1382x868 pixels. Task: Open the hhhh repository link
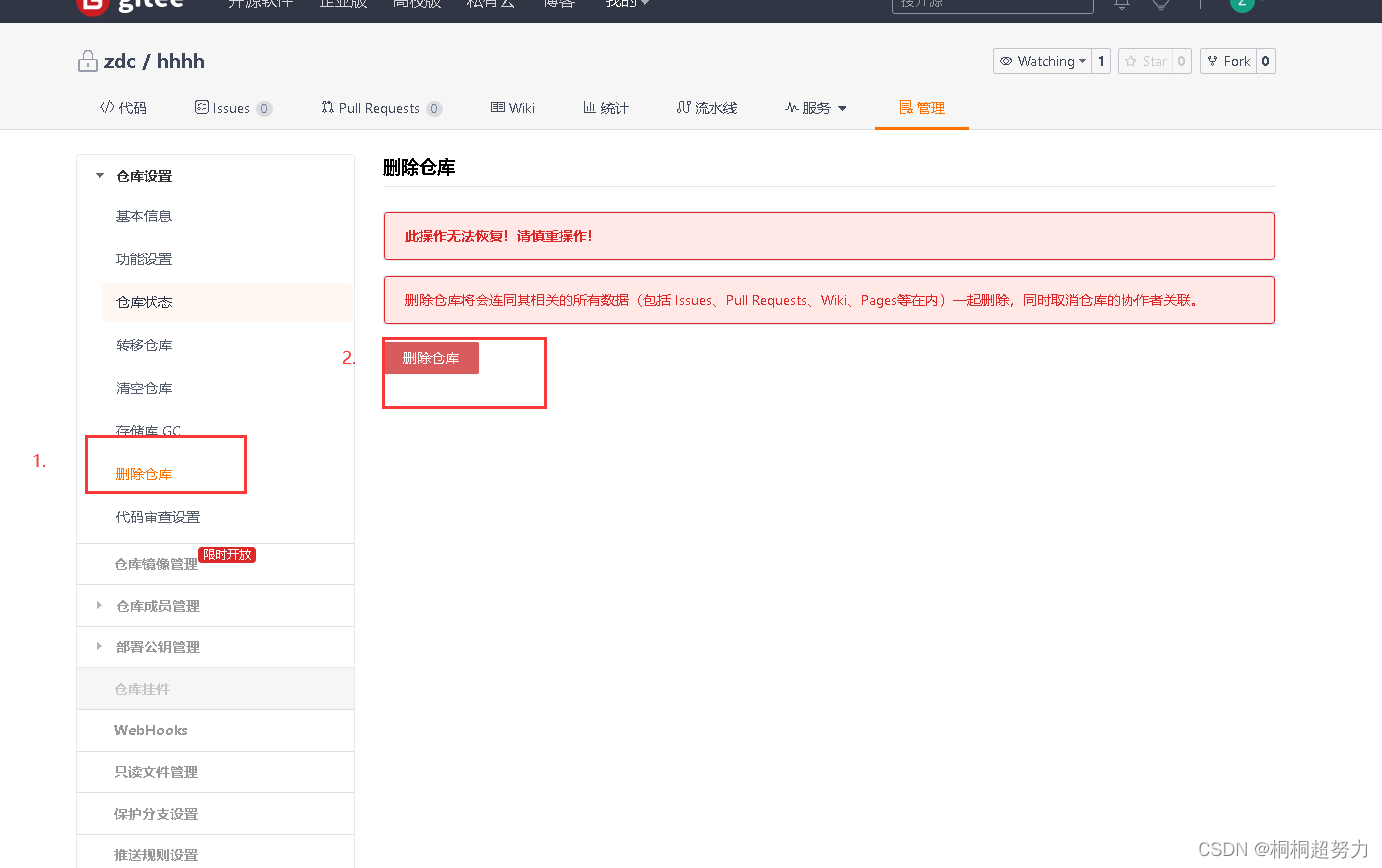click(181, 61)
